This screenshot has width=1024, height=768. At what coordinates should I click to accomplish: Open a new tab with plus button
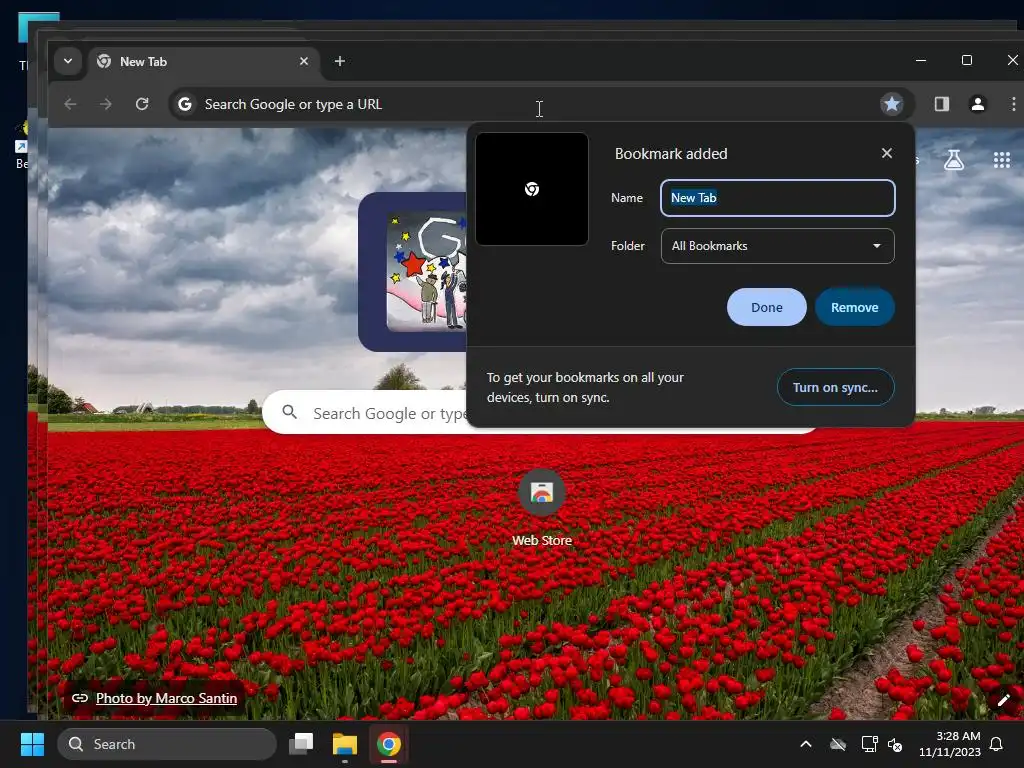point(340,61)
